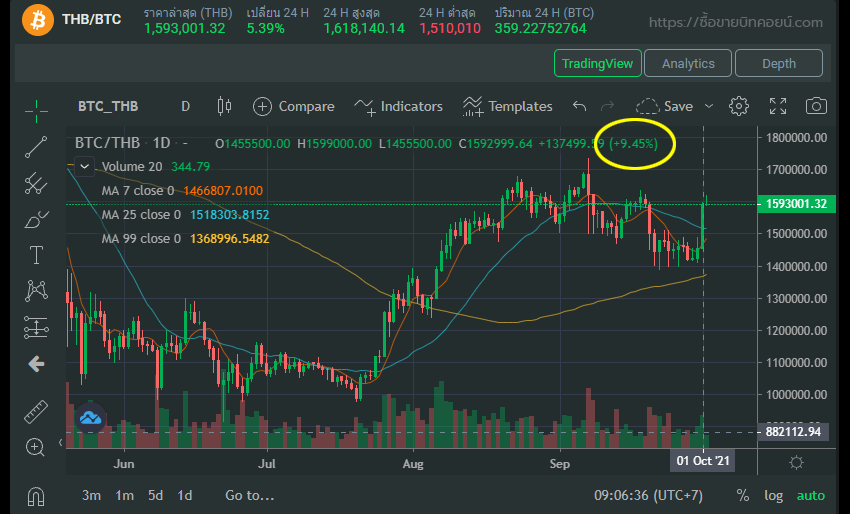Select the pitchfork drawing tool

(36, 183)
